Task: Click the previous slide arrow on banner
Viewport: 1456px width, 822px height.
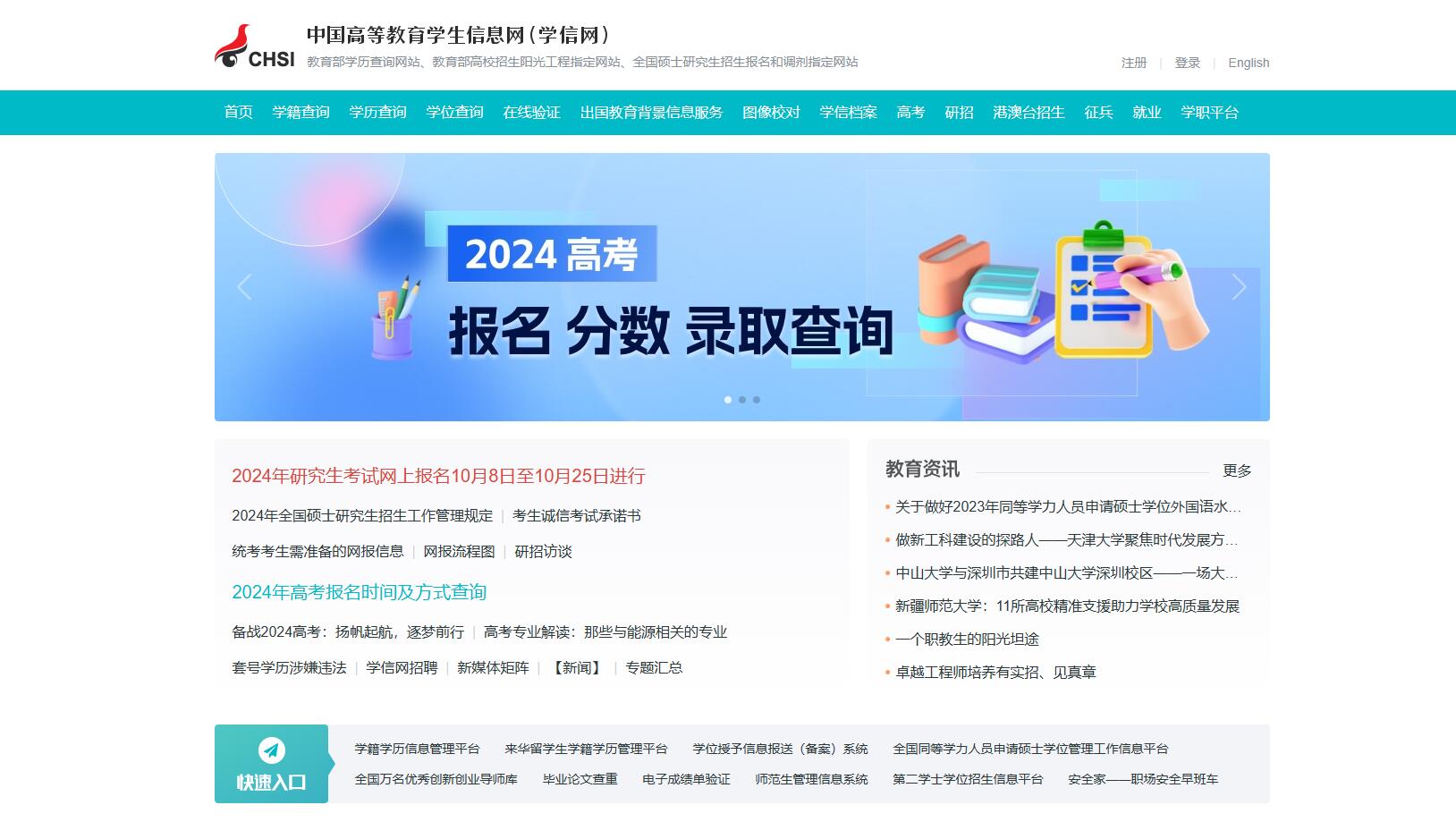Action: [244, 287]
